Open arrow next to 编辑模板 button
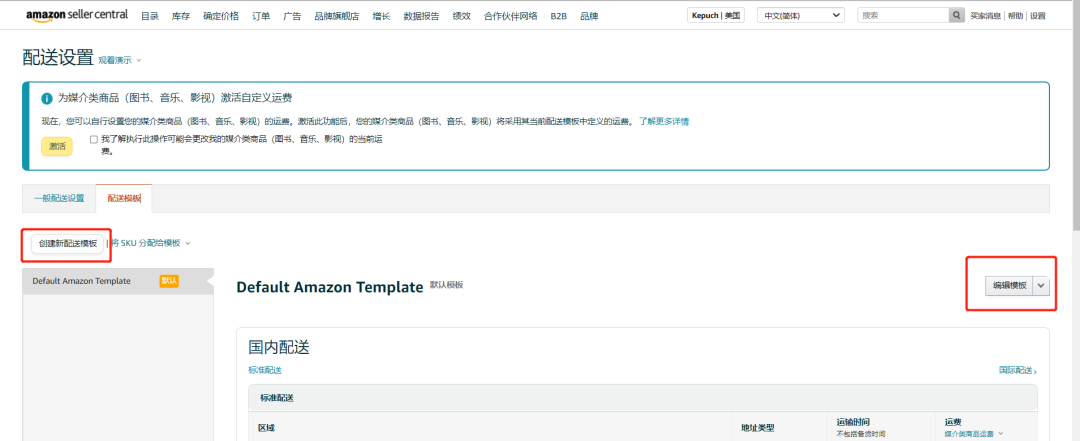This screenshot has width=1080, height=441. [x=1041, y=287]
